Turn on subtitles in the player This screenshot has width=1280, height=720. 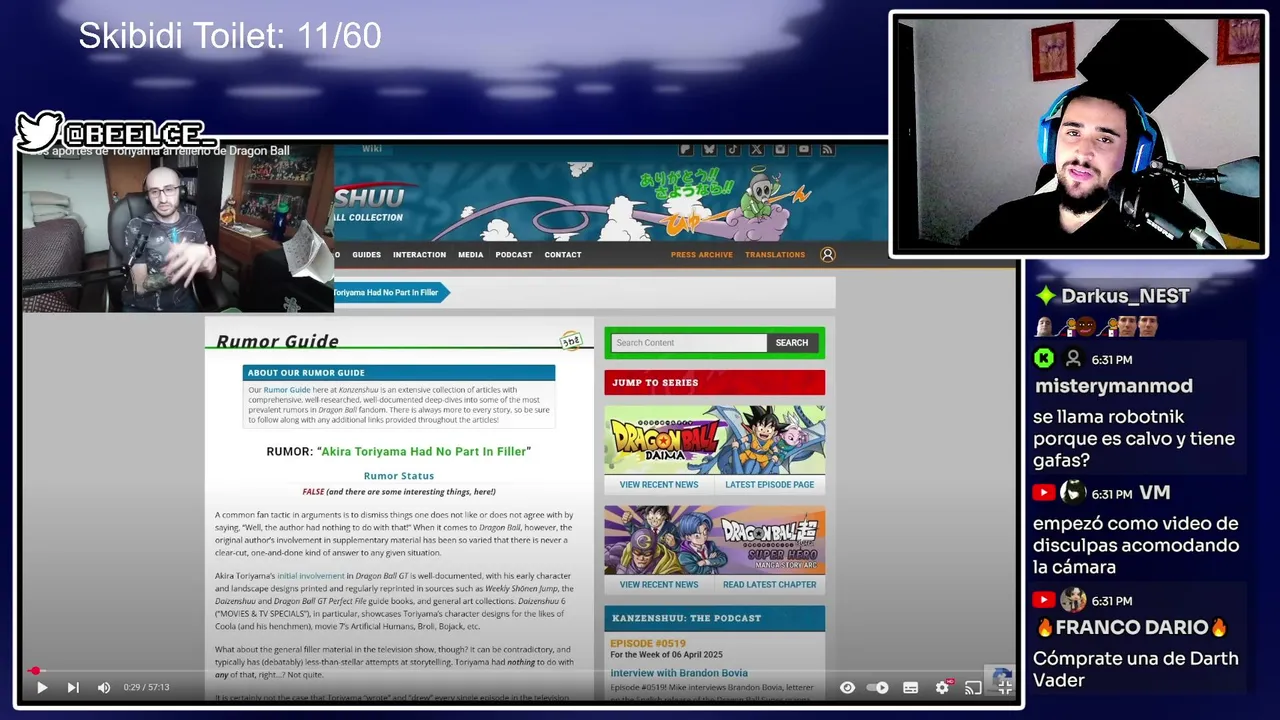click(910, 688)
